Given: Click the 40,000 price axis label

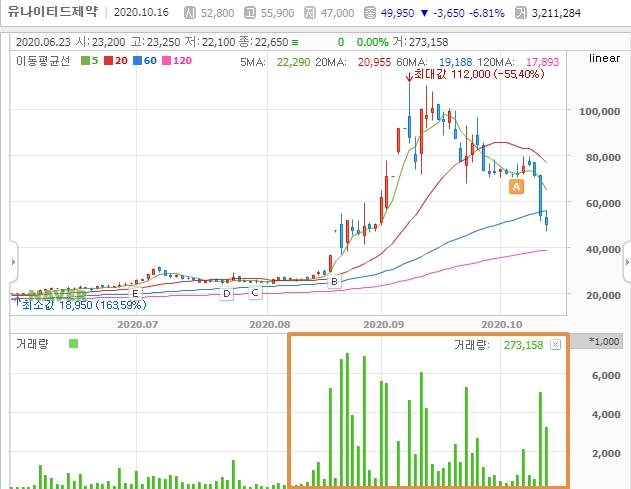Looking at the screenshot, I should point(602,250).
